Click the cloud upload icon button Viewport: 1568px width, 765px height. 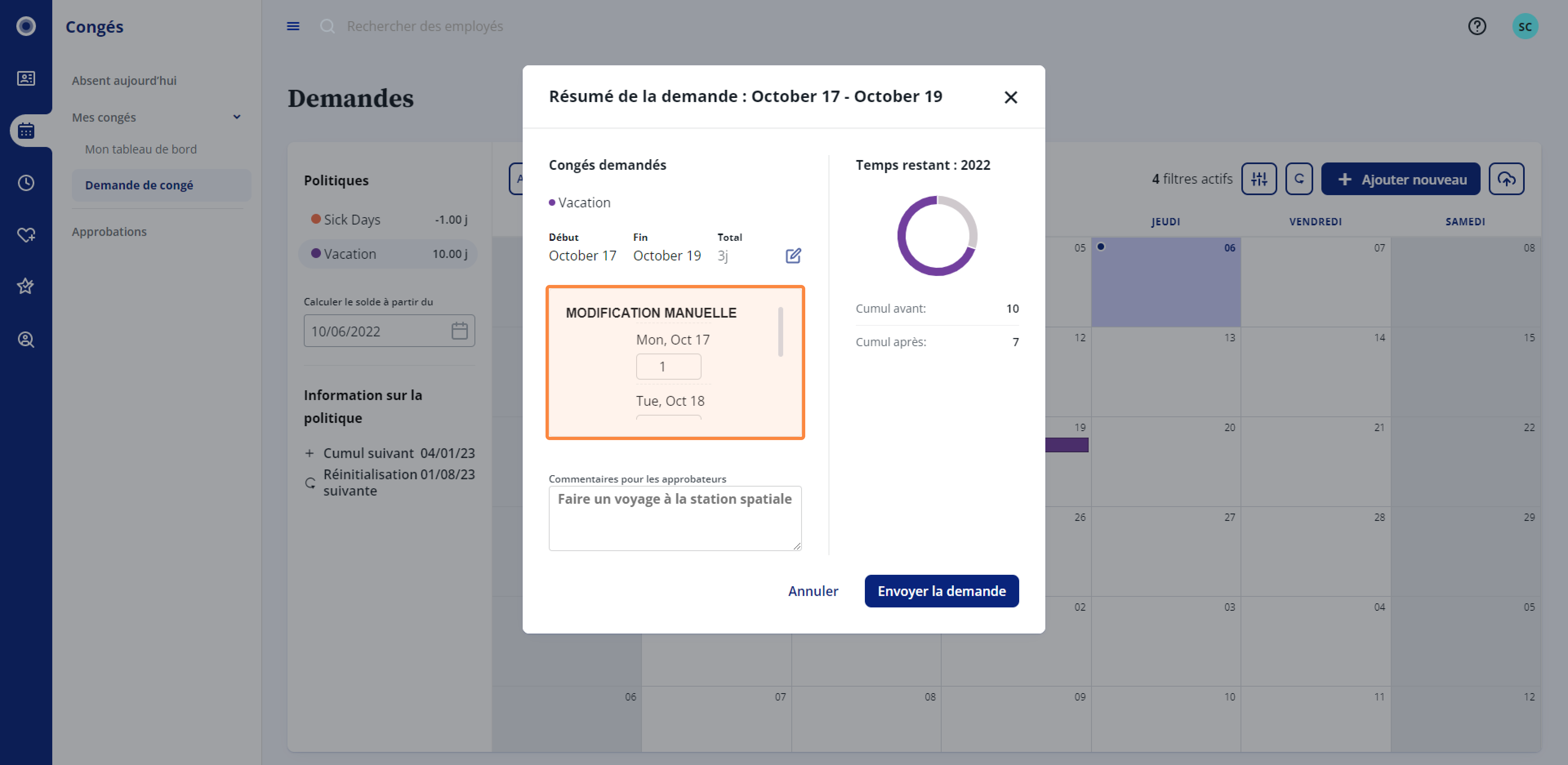[1506, 179]
